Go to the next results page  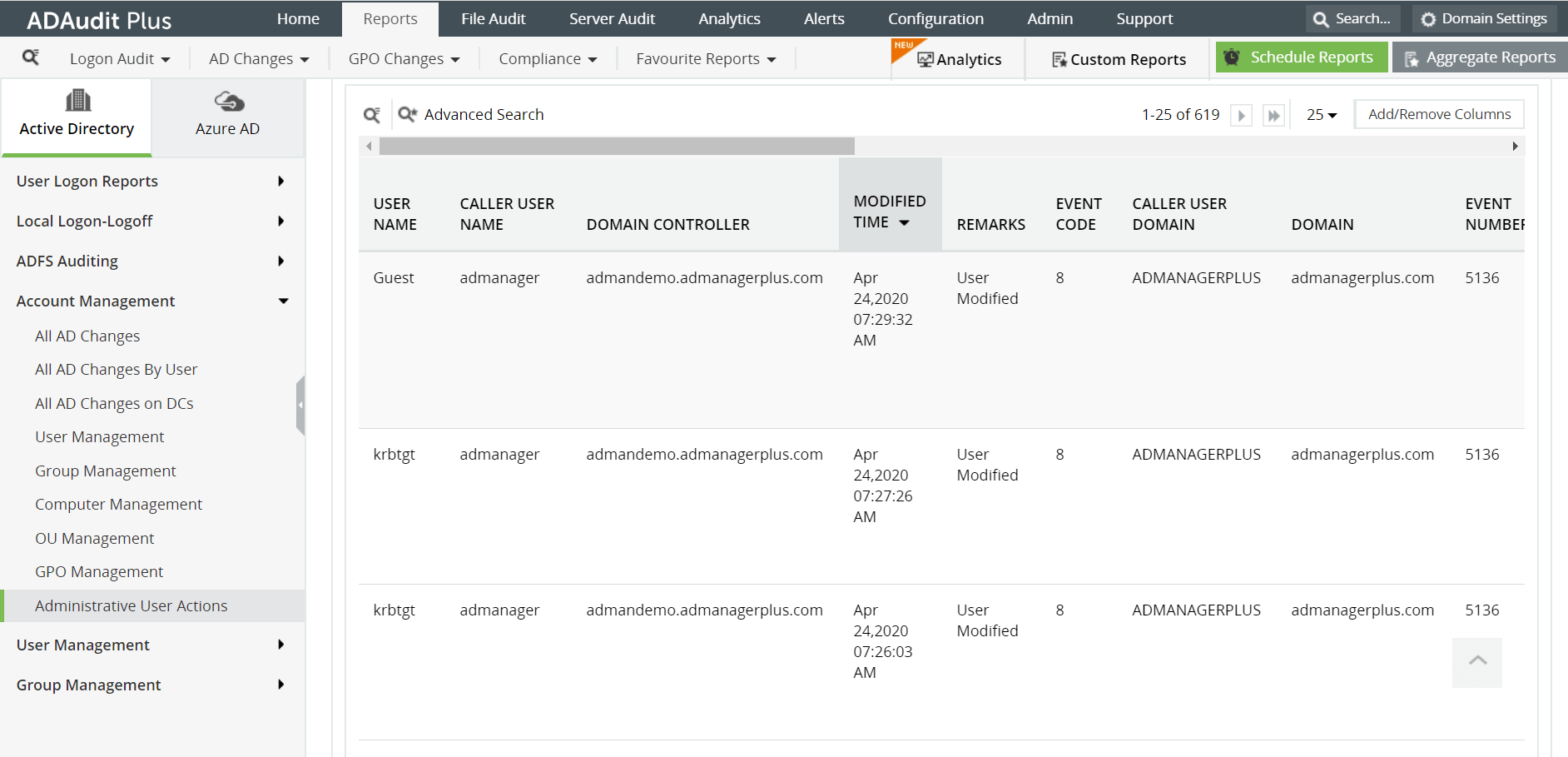1241,115
